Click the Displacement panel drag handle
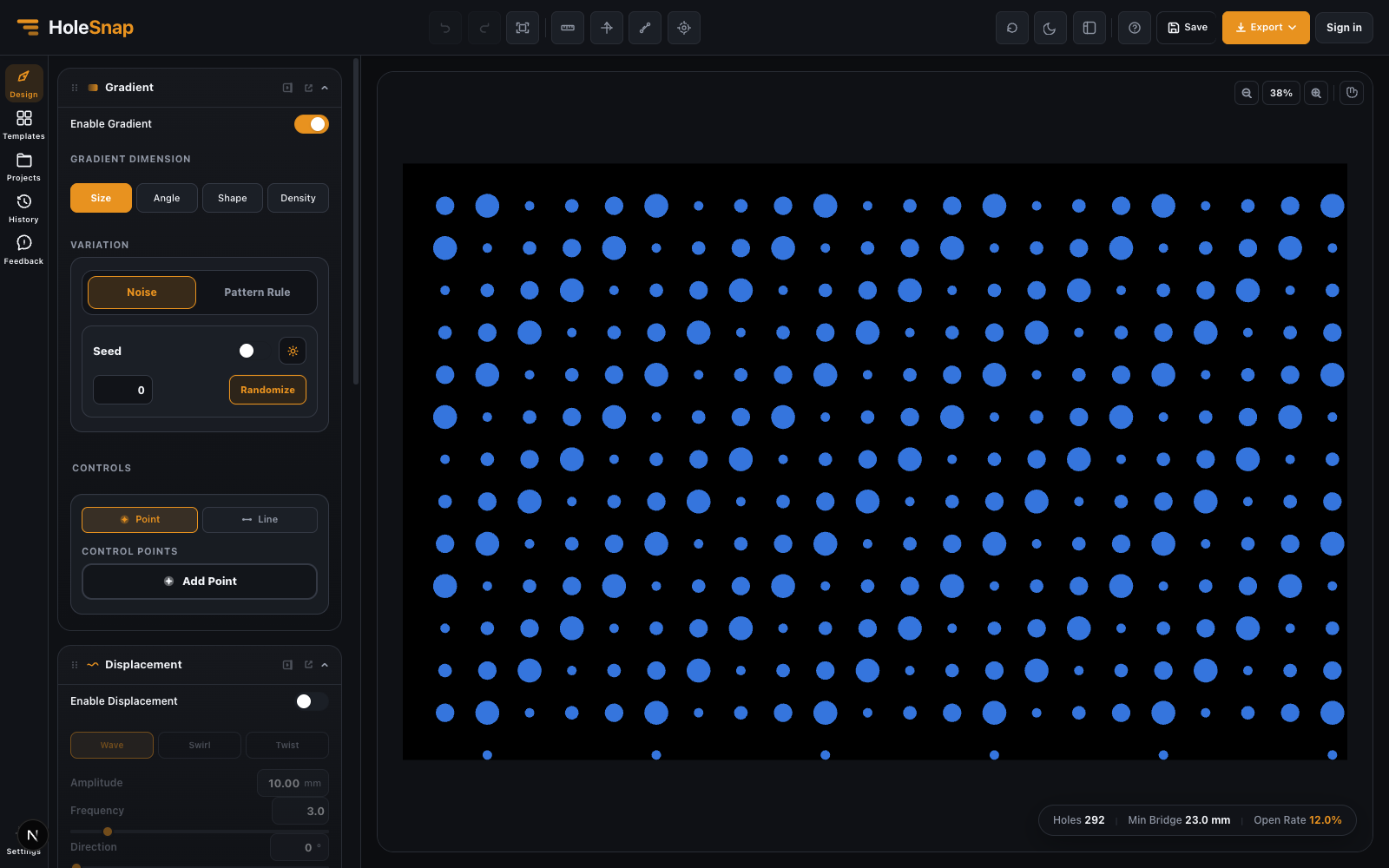This screenshot has width=1389, height=868. (75, 665)
